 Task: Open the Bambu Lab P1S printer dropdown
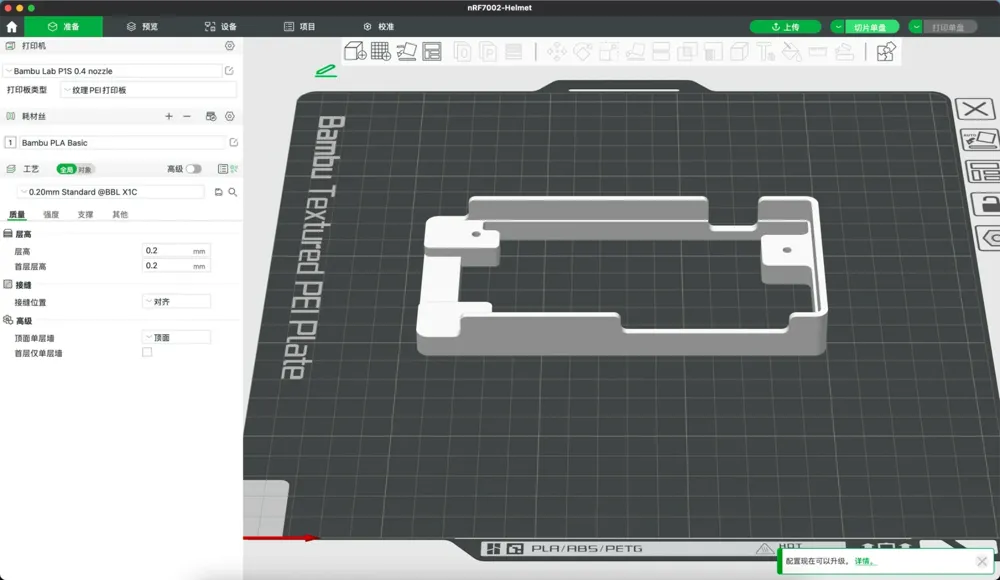point(114,71)
